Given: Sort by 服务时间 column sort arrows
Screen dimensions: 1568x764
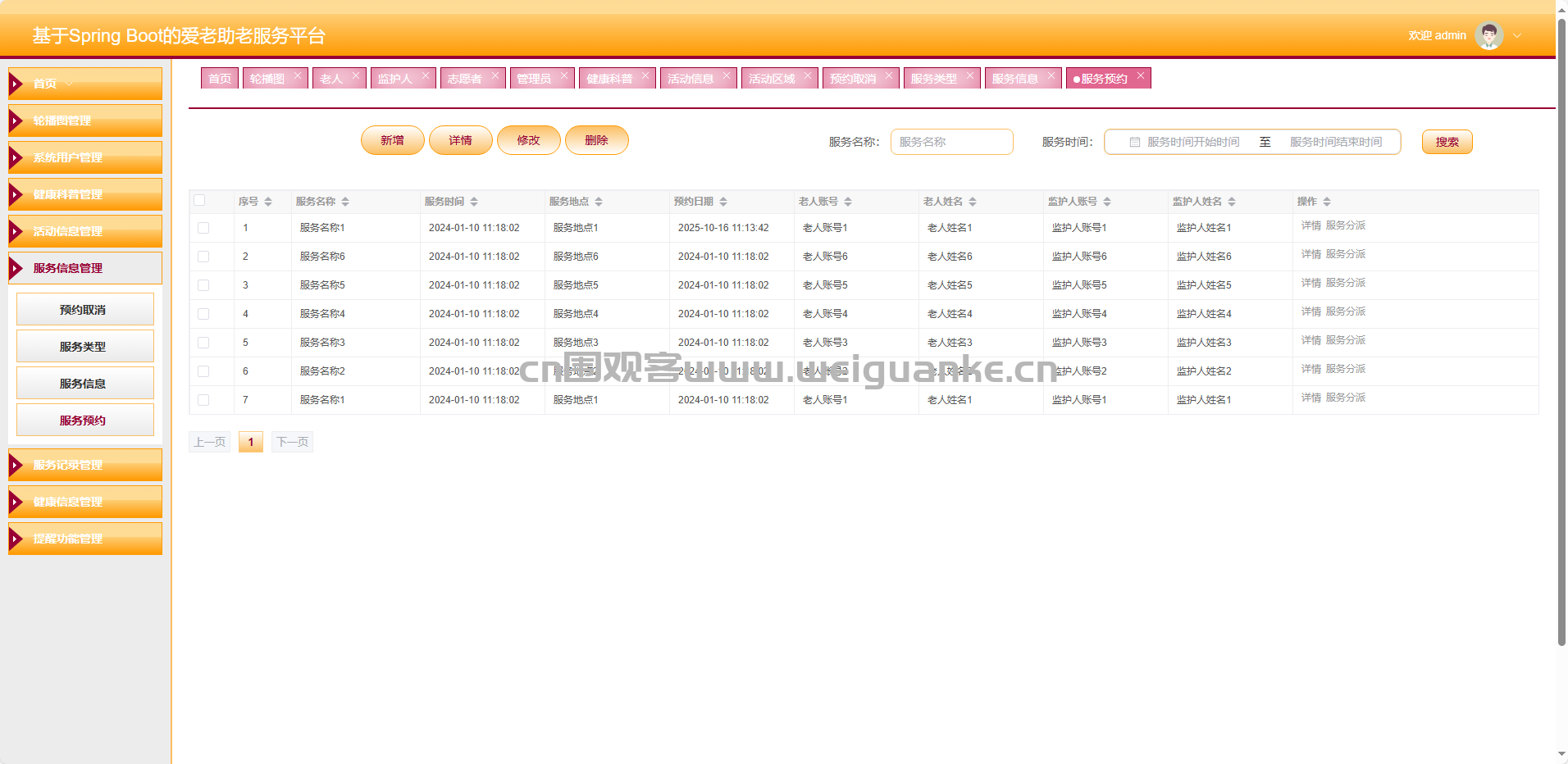Looking at the screenshot, I should (474, 202).
